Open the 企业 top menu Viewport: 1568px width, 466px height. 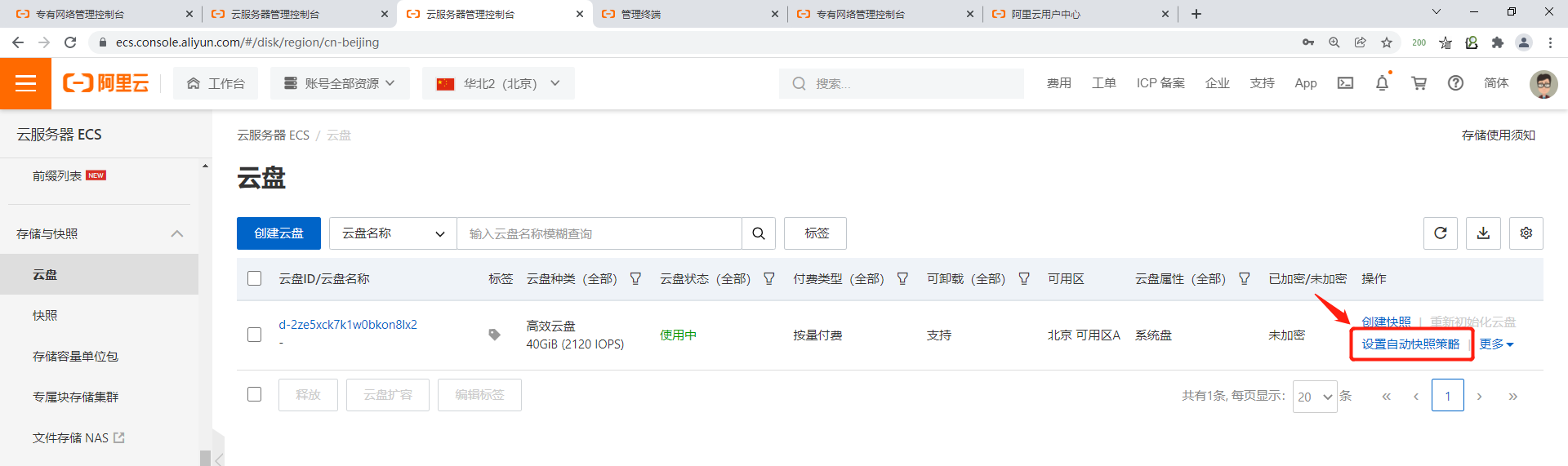click(1218, 83)
